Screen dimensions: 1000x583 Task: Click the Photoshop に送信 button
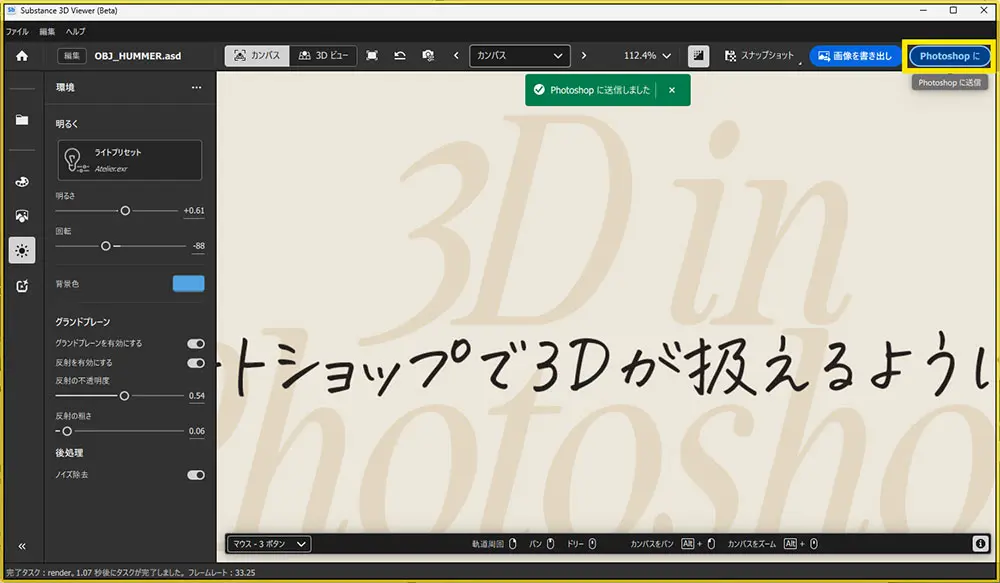tap(950, 56)
